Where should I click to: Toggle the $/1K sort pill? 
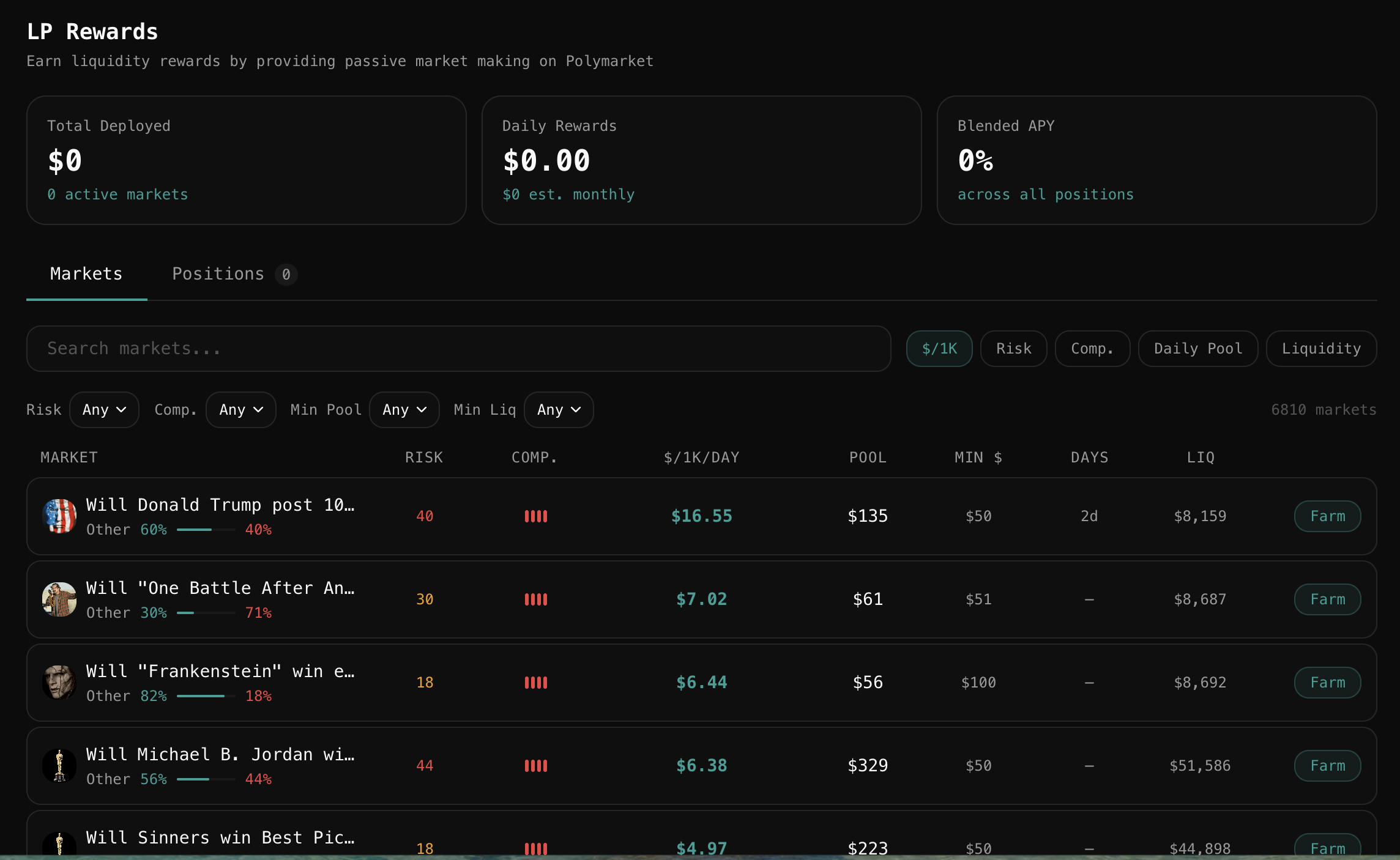coord(939,349)
